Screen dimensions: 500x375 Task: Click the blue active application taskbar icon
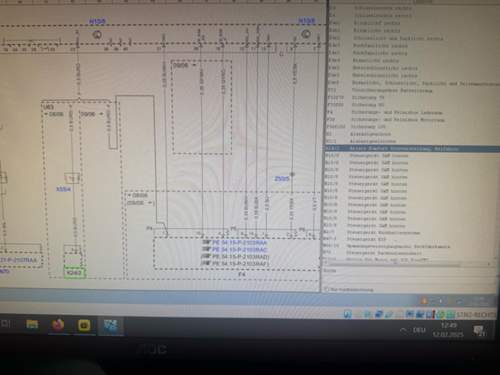click(111, 325)
